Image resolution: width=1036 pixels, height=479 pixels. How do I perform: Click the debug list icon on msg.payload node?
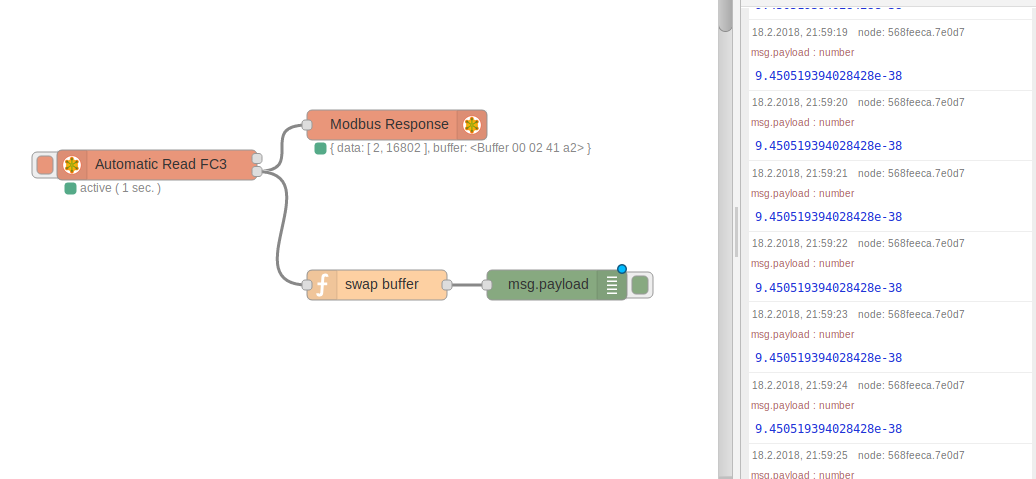612,285
